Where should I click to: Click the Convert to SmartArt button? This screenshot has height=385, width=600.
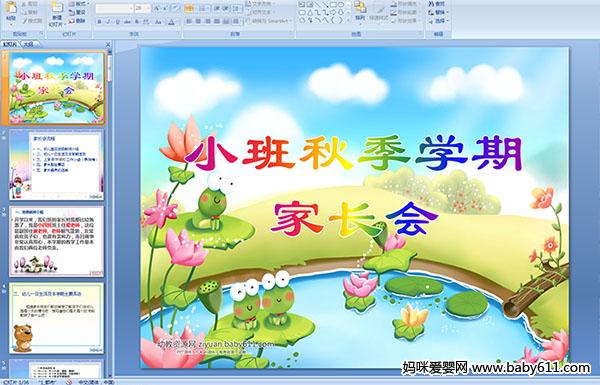269,21
